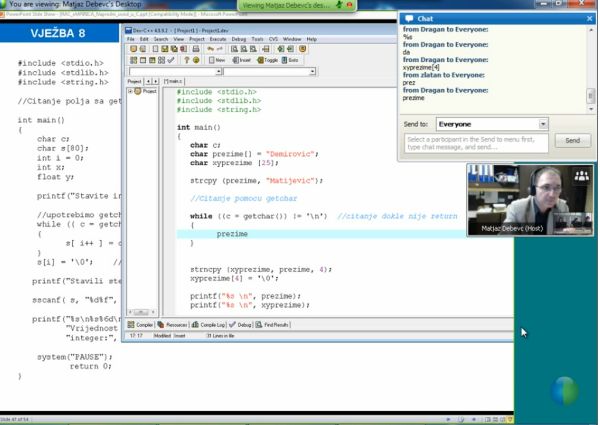Click the Help question mark icon
The width and height of the screenshot is (600, 425).
point(186,60)
